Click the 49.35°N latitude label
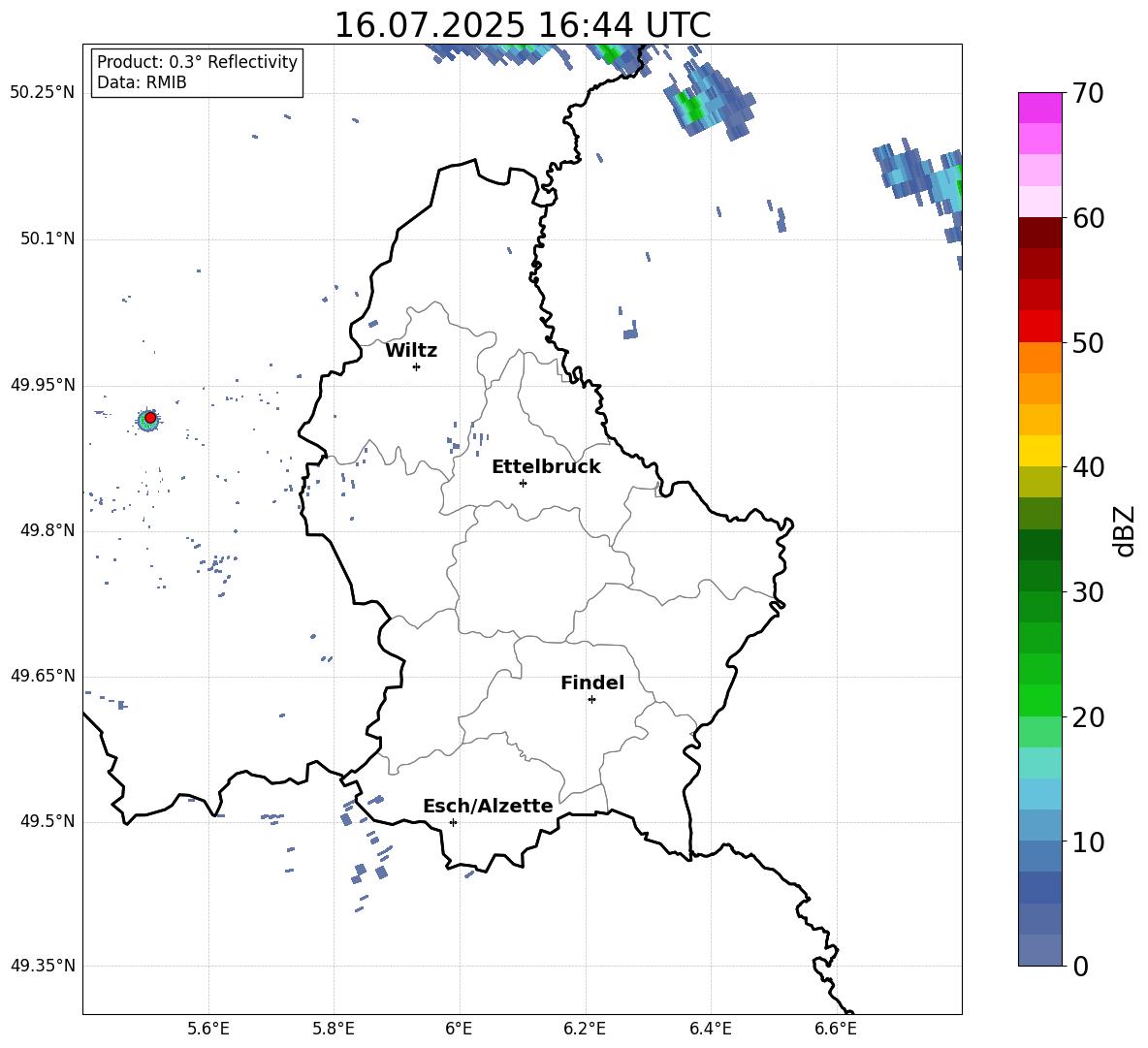The image size is (1148, 1048). [42, 966]
